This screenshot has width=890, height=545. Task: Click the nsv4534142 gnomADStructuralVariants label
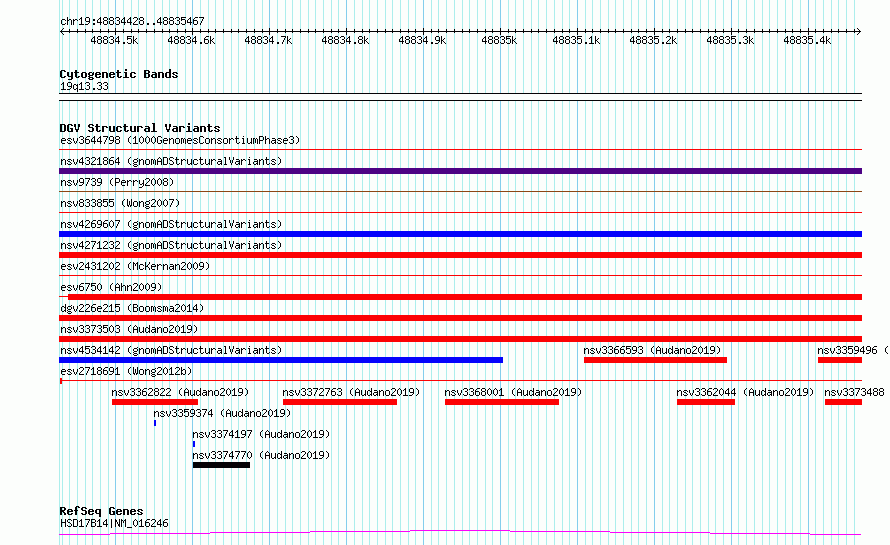[171, 350]
